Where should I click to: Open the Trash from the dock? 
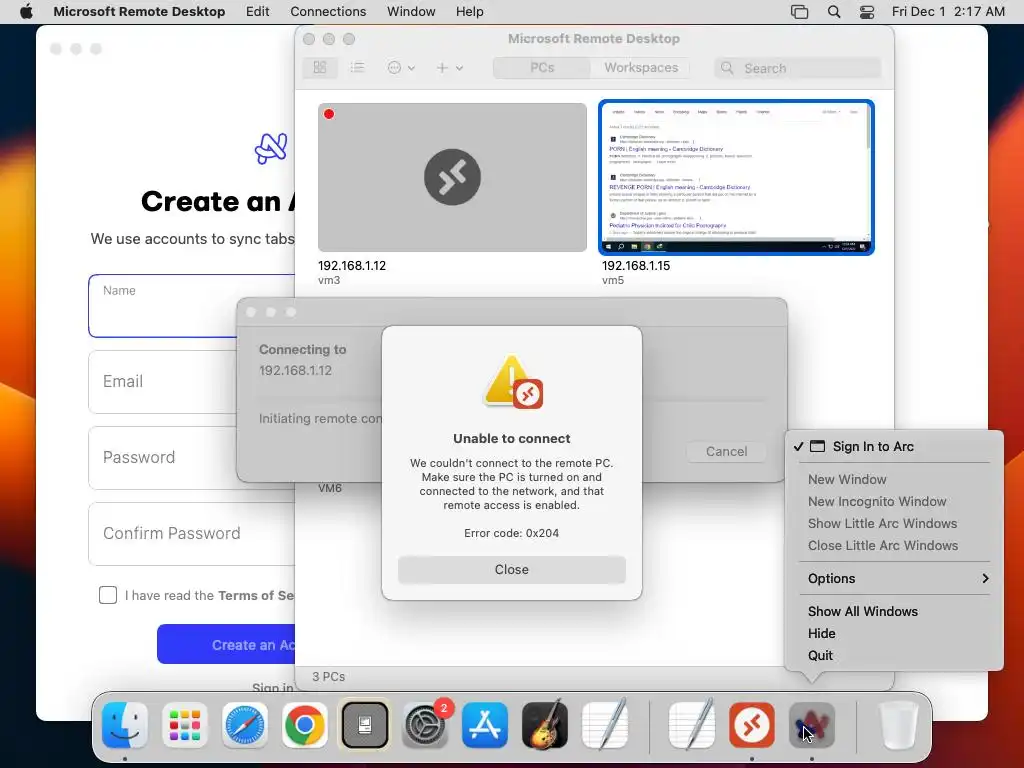pyautogui.click(x=899, y=725)
